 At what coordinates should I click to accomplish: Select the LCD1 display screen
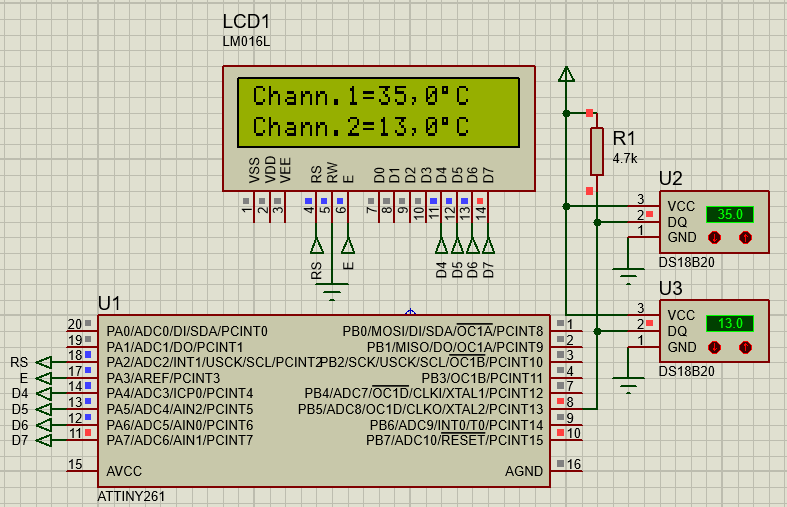378,112
